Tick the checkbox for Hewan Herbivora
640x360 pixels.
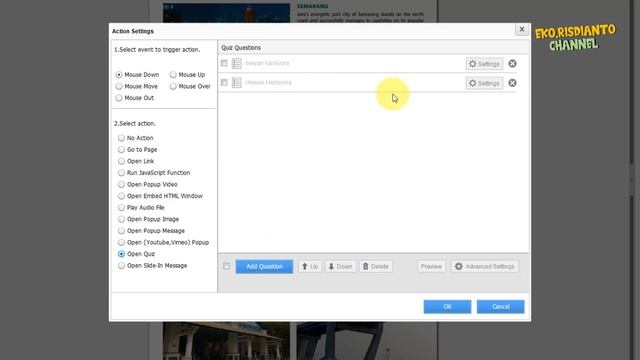(224, 82)
